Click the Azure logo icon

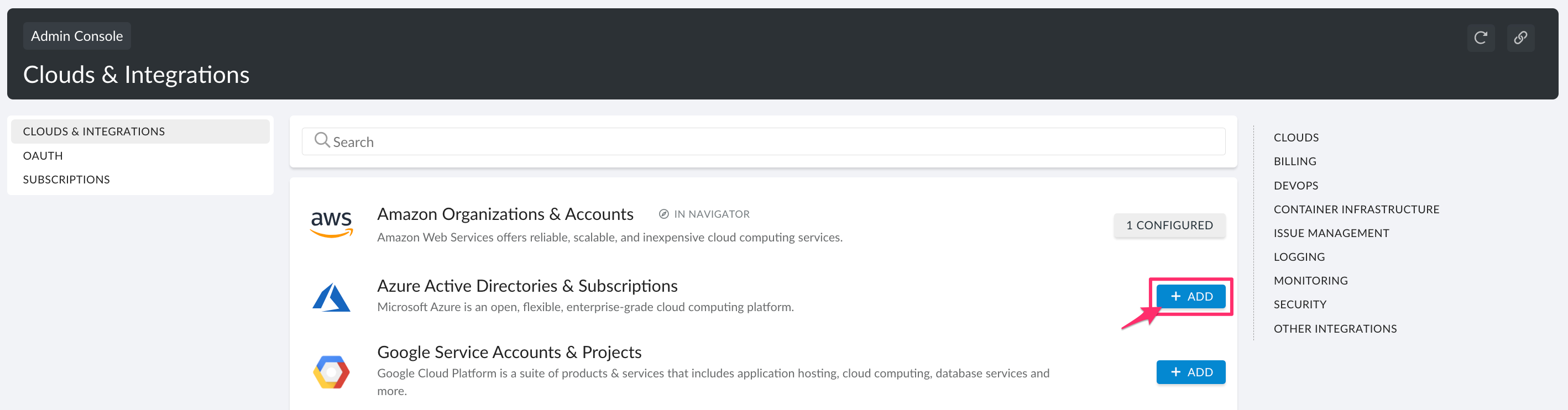pos(331,297)
